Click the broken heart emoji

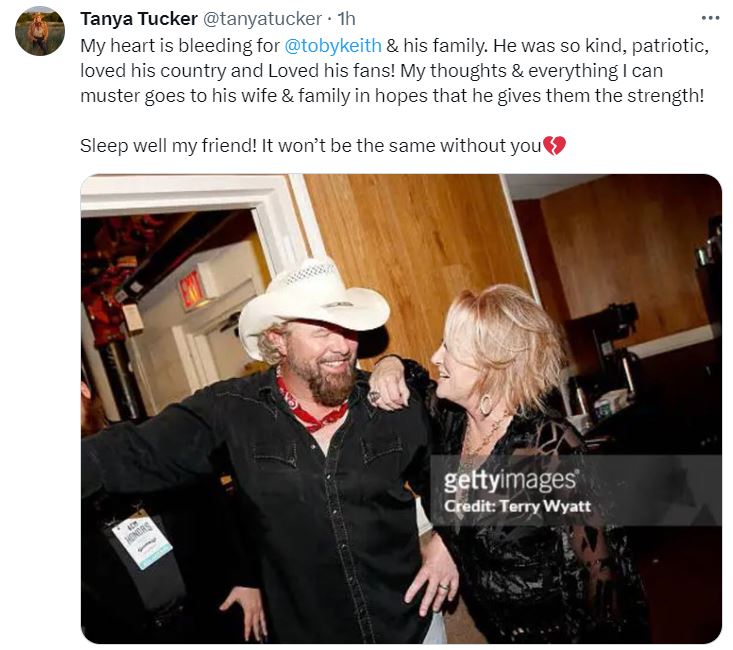(554, 146)
